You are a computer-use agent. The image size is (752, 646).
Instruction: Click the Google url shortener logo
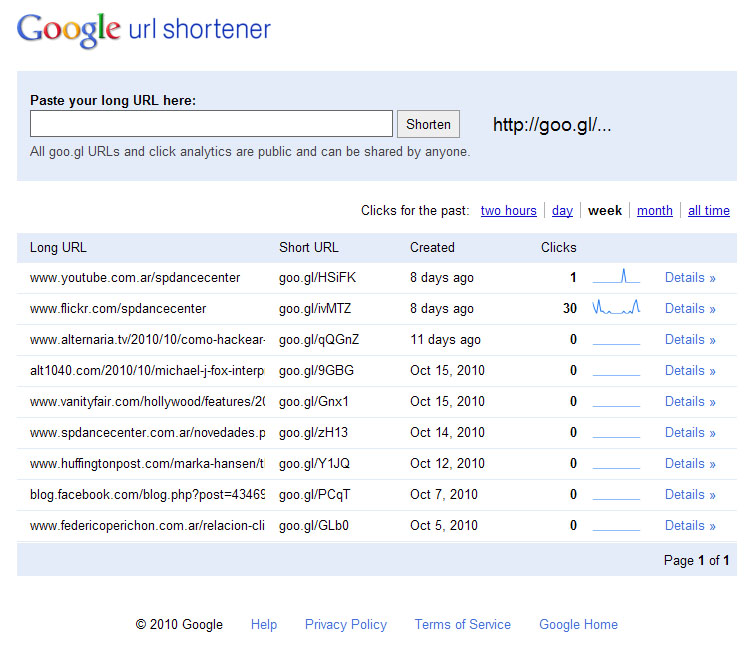pos(143,30)
